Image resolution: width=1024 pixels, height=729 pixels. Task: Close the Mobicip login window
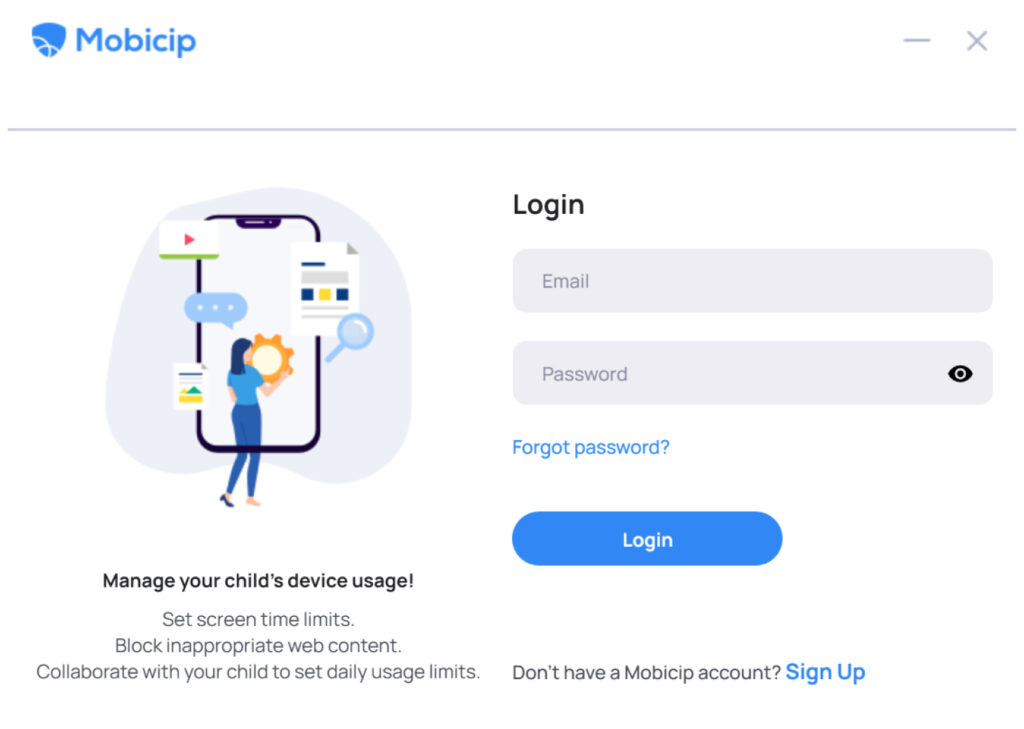[977, 40]
